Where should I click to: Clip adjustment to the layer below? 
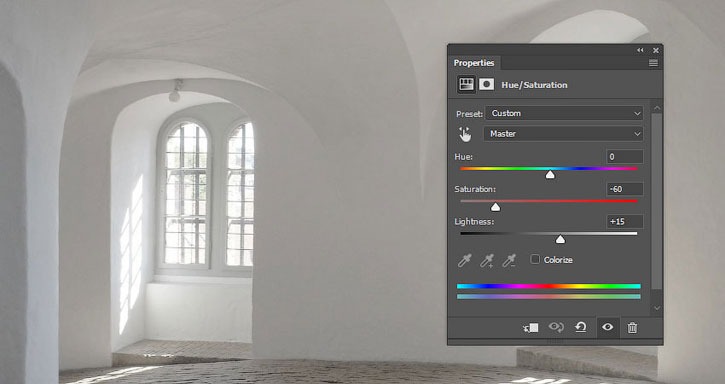(531, 328)
